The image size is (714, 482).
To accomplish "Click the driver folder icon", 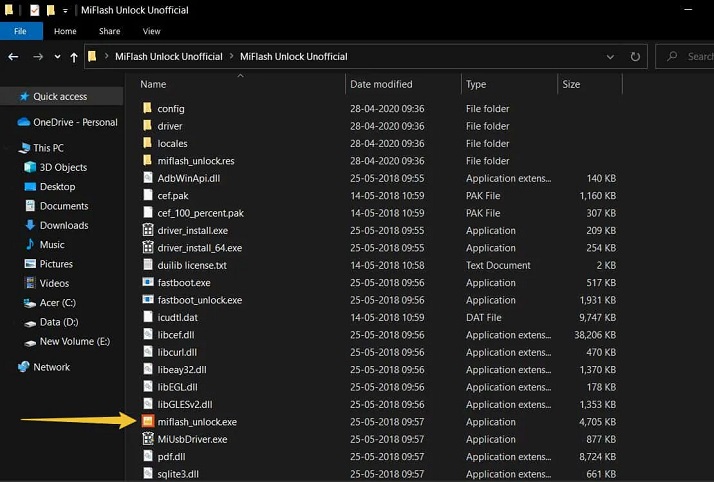I will pyautogui.click(x=147, y=125).
